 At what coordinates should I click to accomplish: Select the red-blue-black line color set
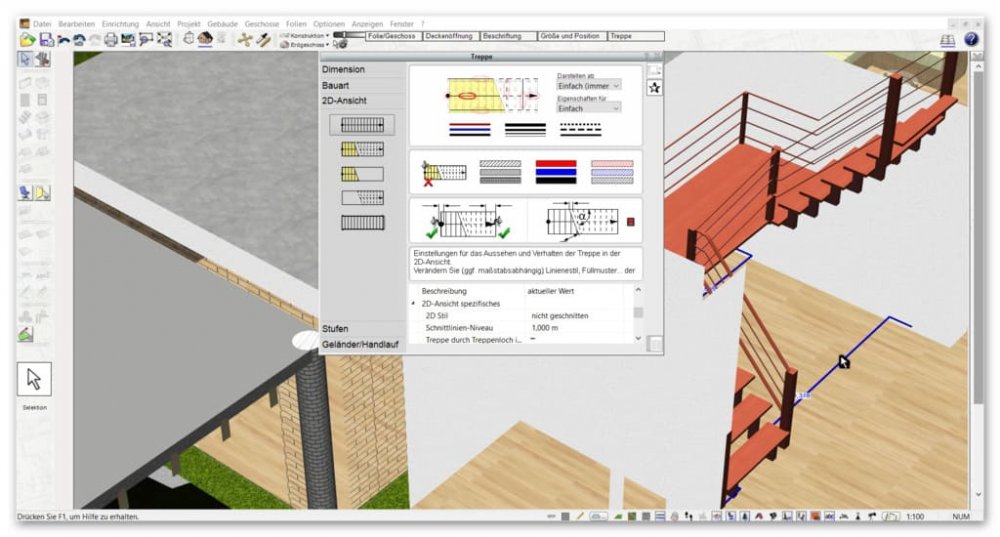(469, 130)
